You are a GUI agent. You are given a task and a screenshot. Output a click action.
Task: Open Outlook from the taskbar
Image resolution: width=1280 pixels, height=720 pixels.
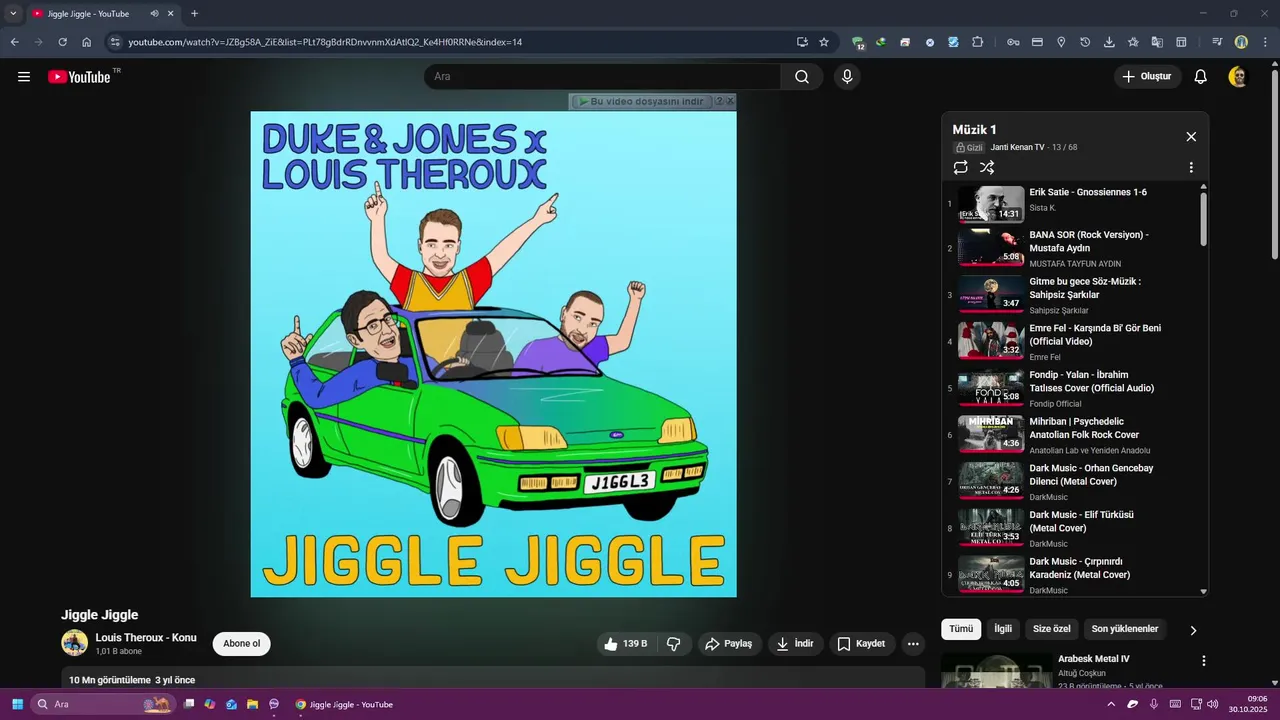(x=231, y=704)
